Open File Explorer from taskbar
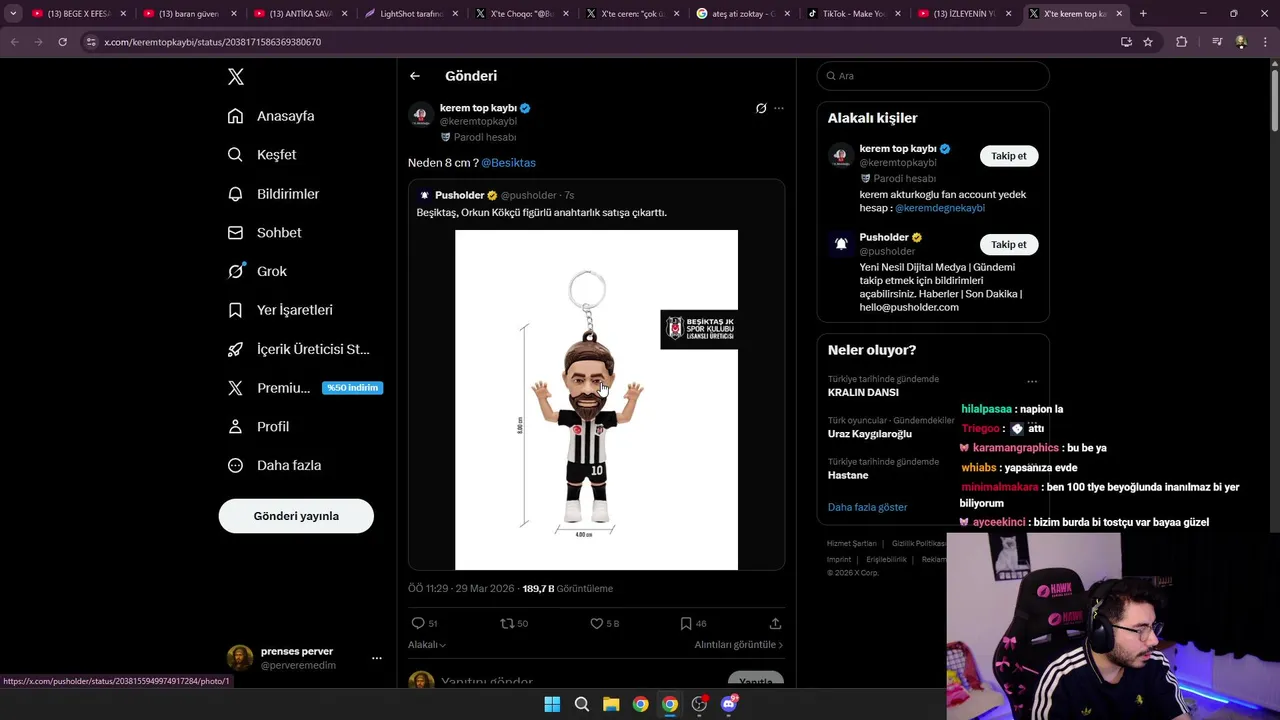 (611, 704)
